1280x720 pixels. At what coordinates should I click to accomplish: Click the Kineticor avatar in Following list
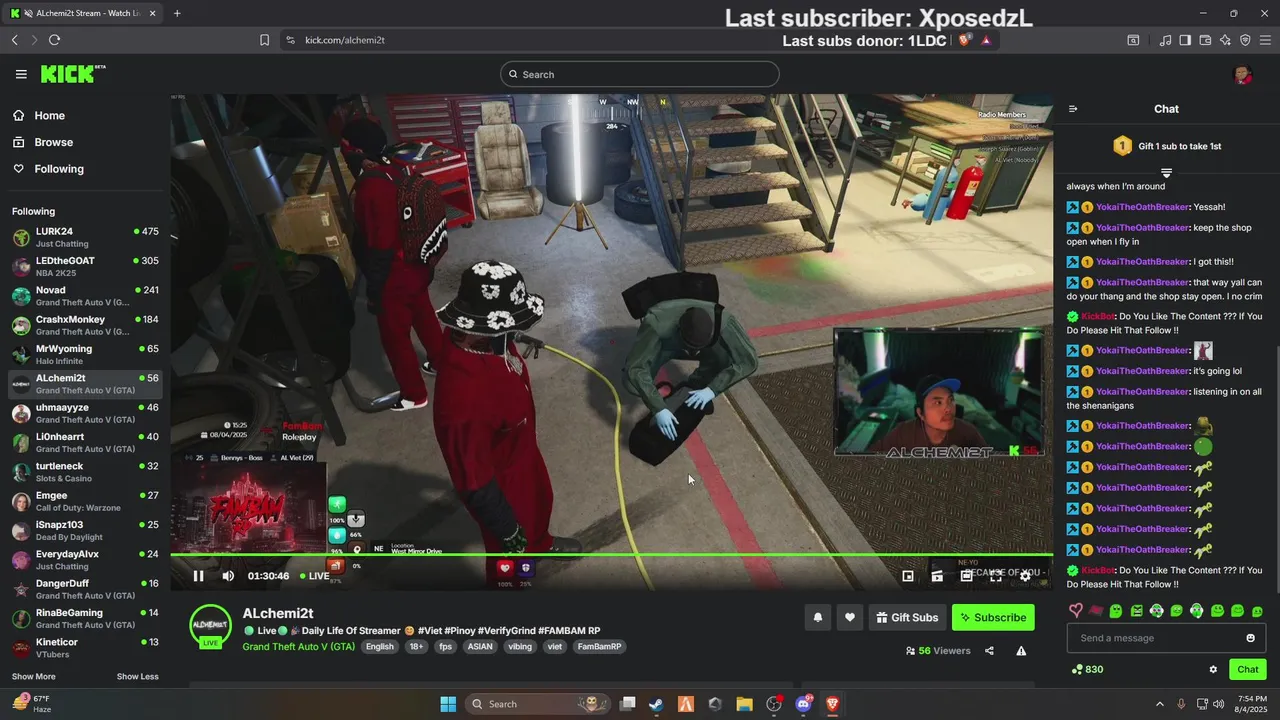coord(21,648)
